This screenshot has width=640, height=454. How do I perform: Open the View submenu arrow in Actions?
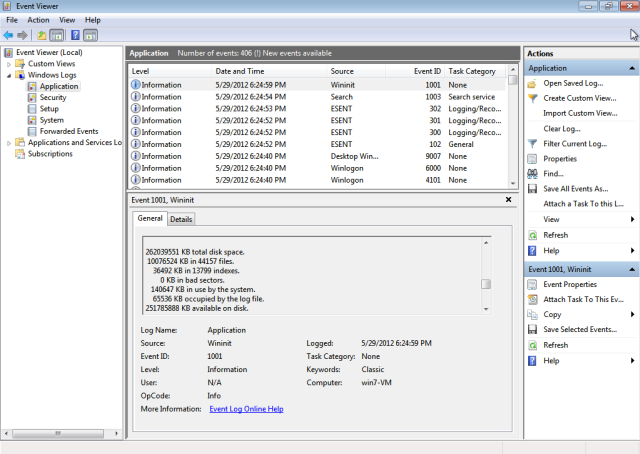[632, 219]
